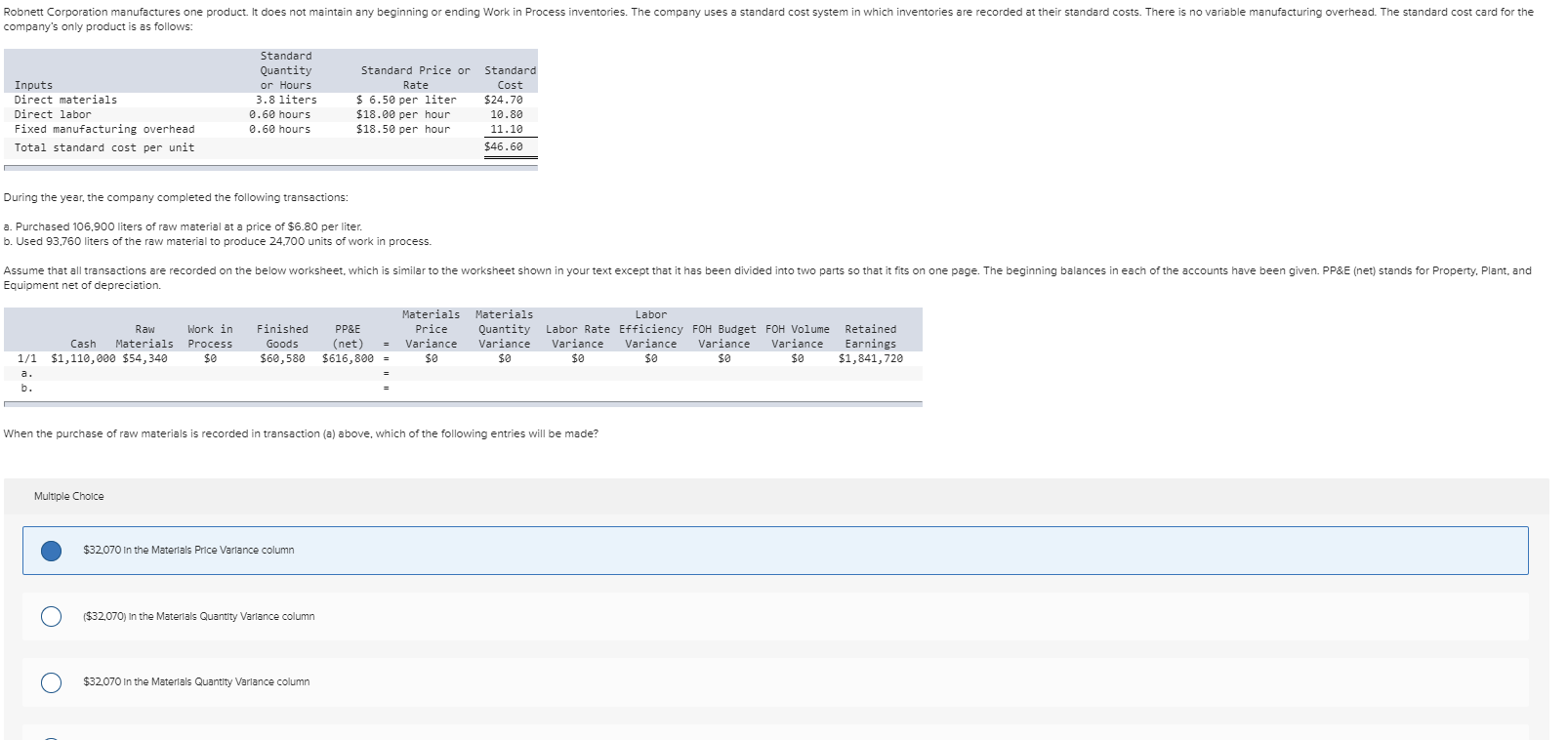This screenshot has width=1568, height=740.
Task: Click the question text about transaction (a)
Action: click(x=302, y=433)
